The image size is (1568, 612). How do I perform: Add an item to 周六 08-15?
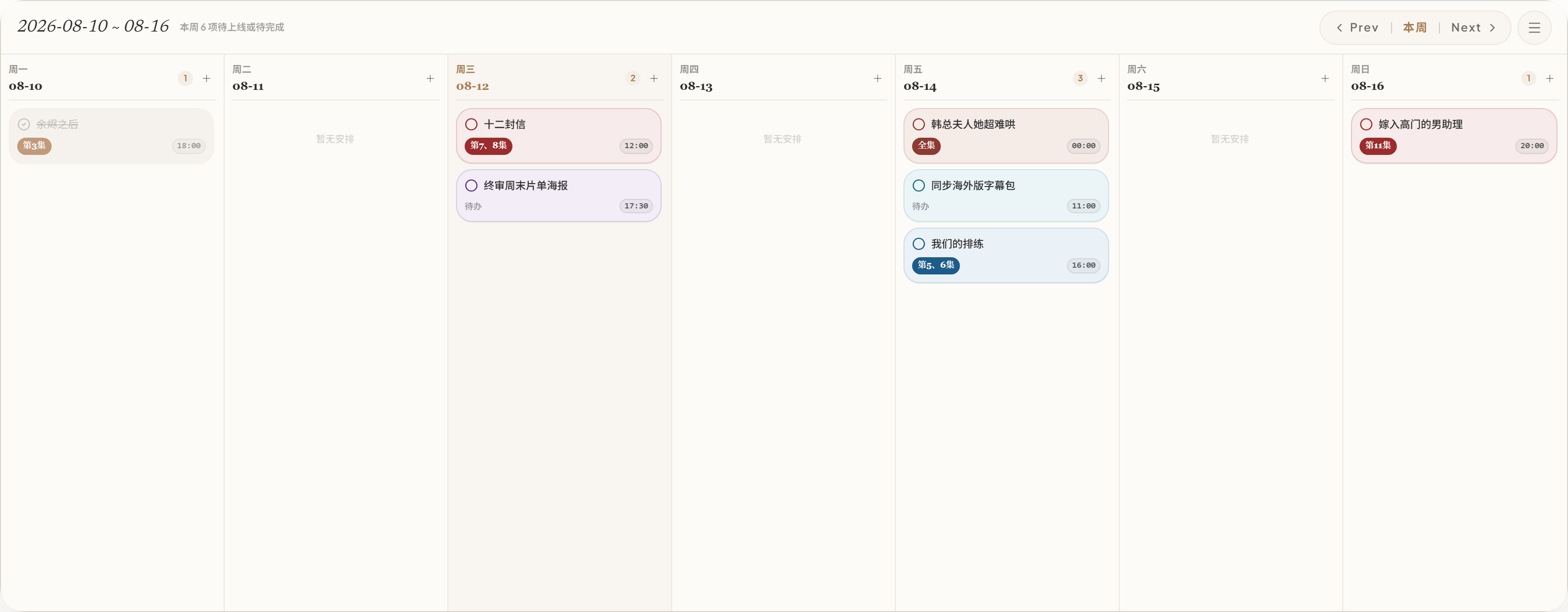coord(1325,78)
